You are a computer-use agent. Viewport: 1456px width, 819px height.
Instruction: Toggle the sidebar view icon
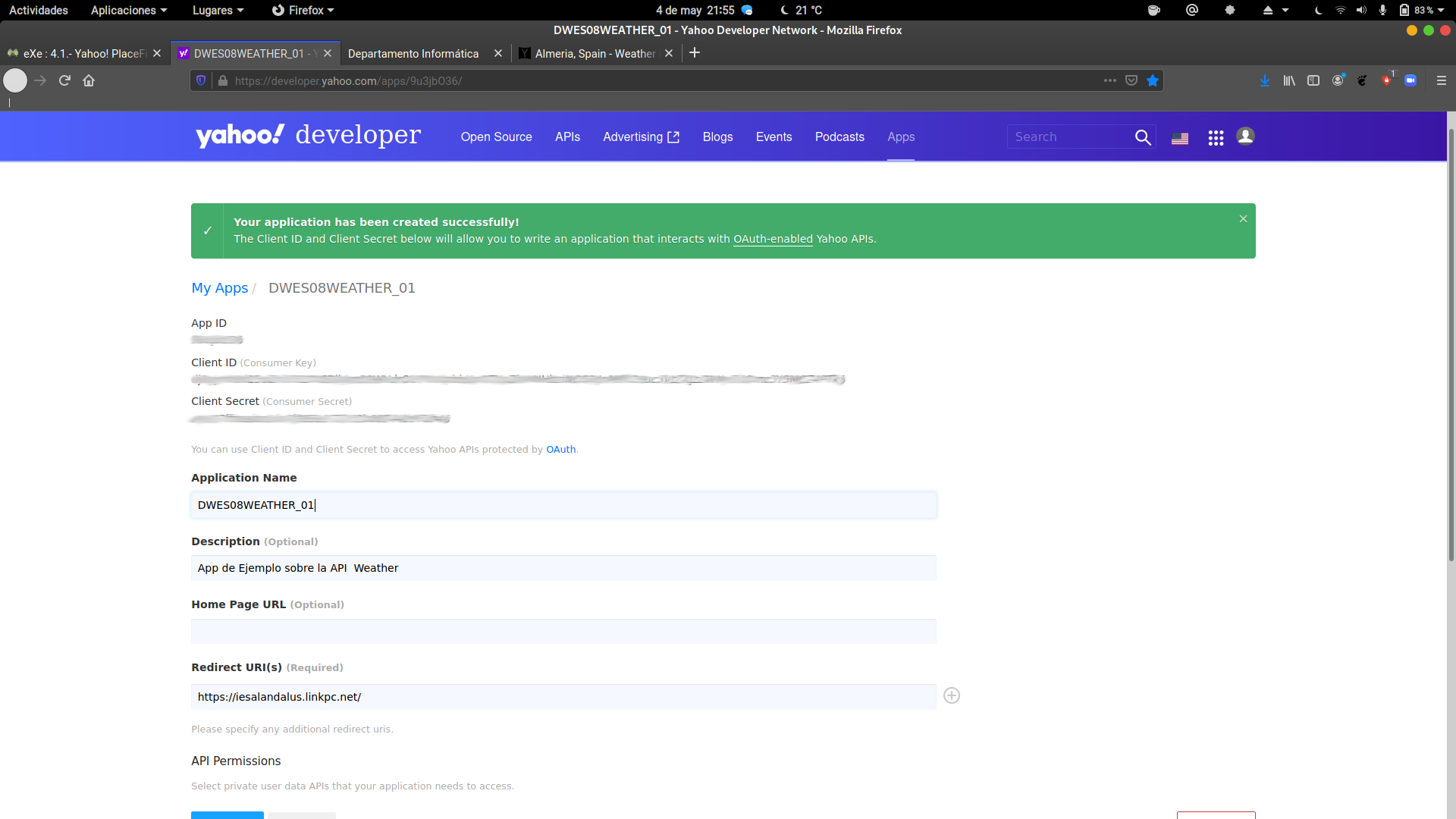tap(1313, 80)
